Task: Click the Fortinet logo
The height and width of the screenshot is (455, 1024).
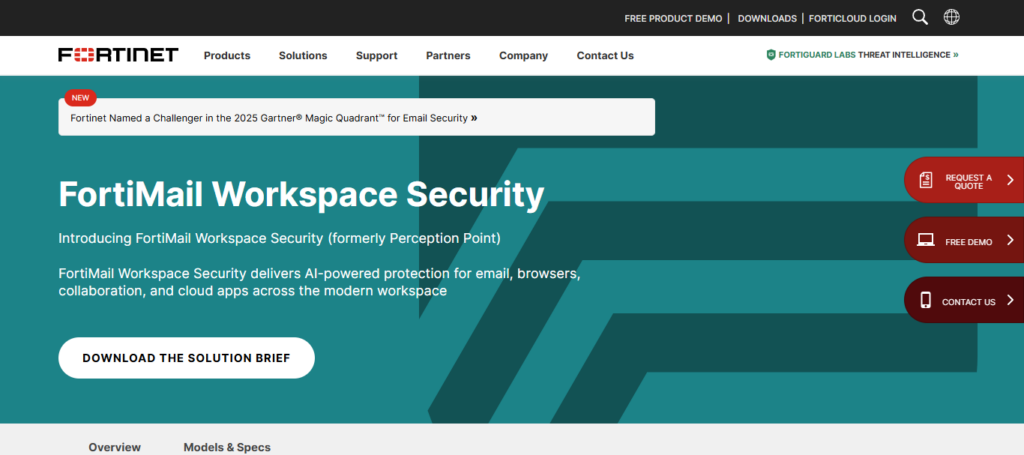Action: tap(118, 55)
